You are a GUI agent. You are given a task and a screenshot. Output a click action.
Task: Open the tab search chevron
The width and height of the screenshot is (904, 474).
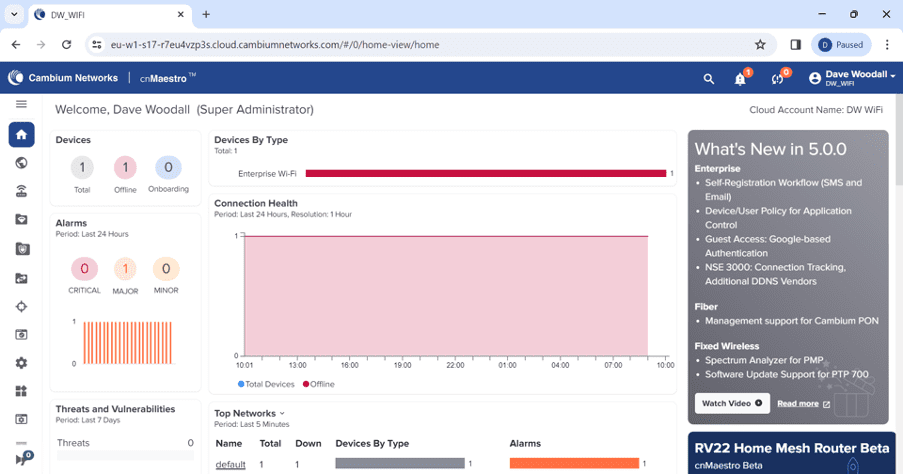click(x=14, y=14)
